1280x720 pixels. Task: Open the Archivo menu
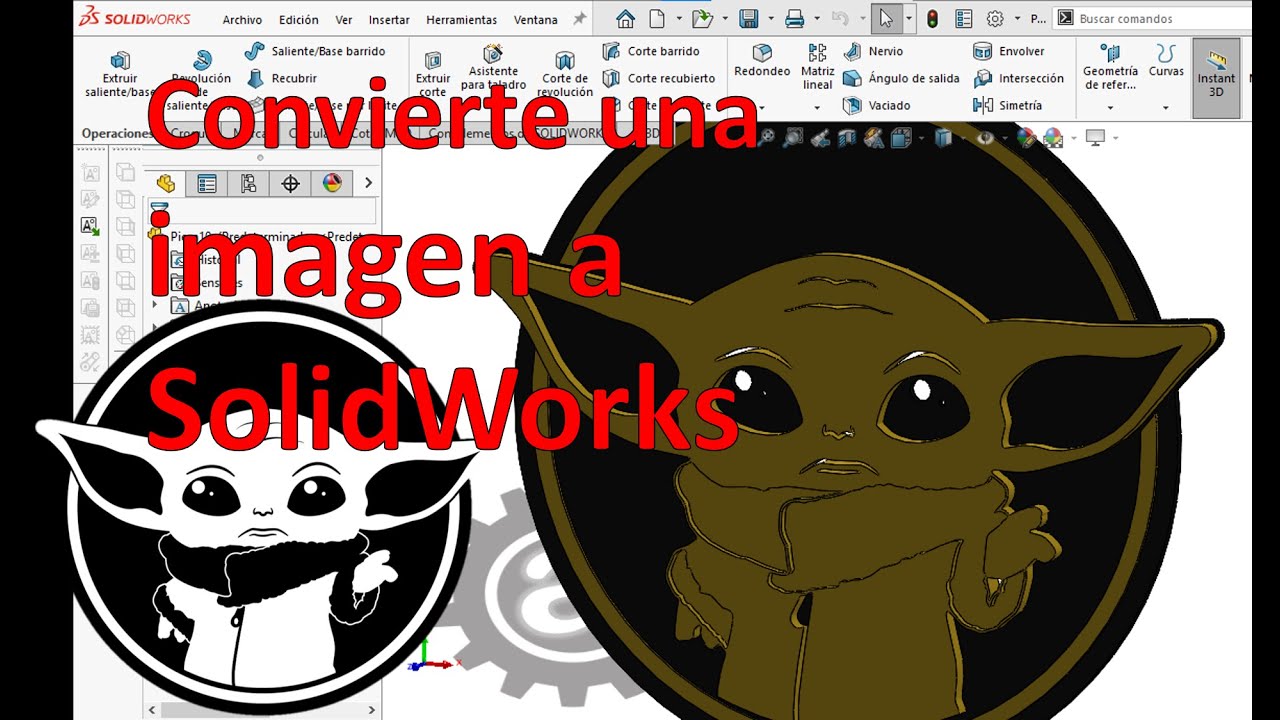[x=242, y=19]
